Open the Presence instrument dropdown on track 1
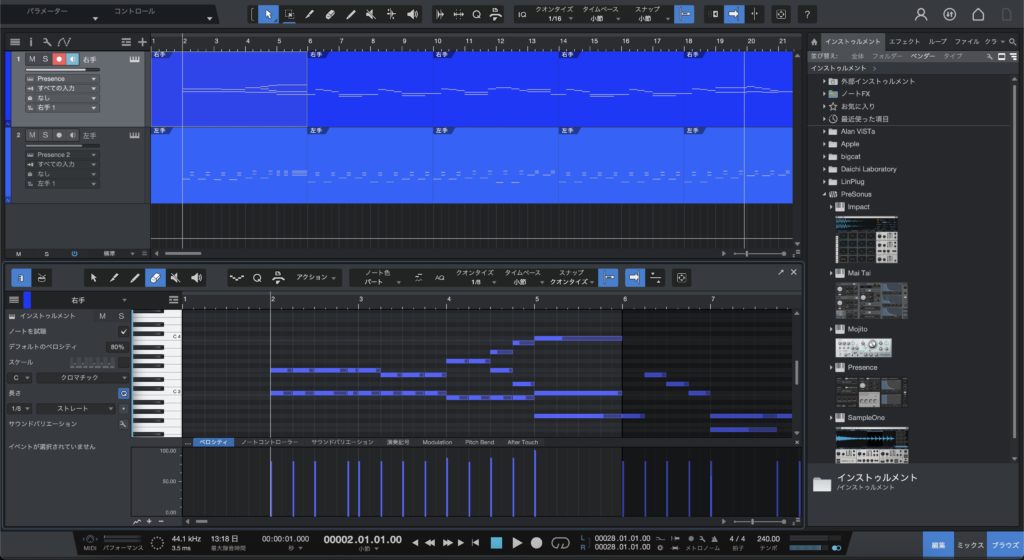The image size is (1024, 560). coord(66,79)
